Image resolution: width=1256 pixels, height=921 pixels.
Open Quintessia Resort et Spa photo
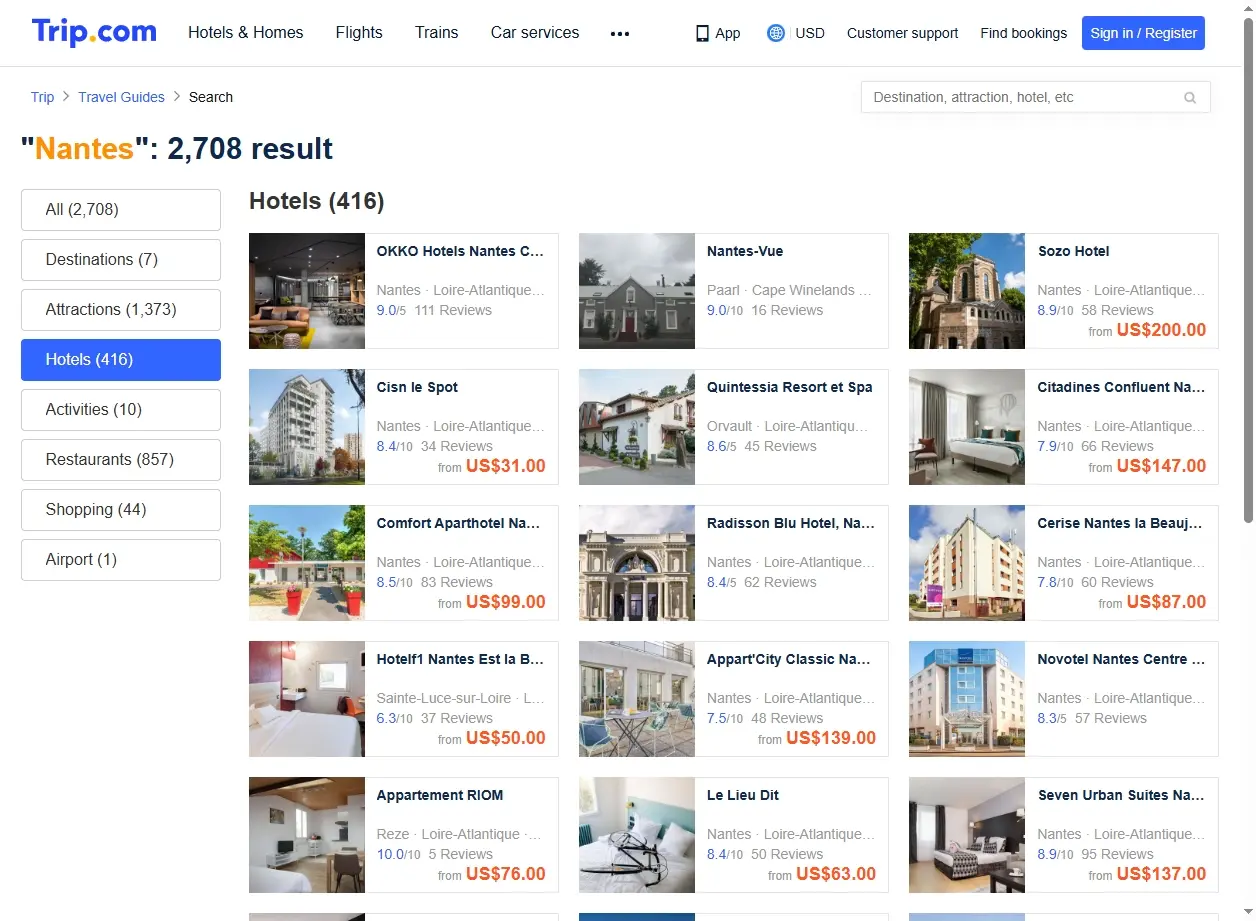pos(637,427)
